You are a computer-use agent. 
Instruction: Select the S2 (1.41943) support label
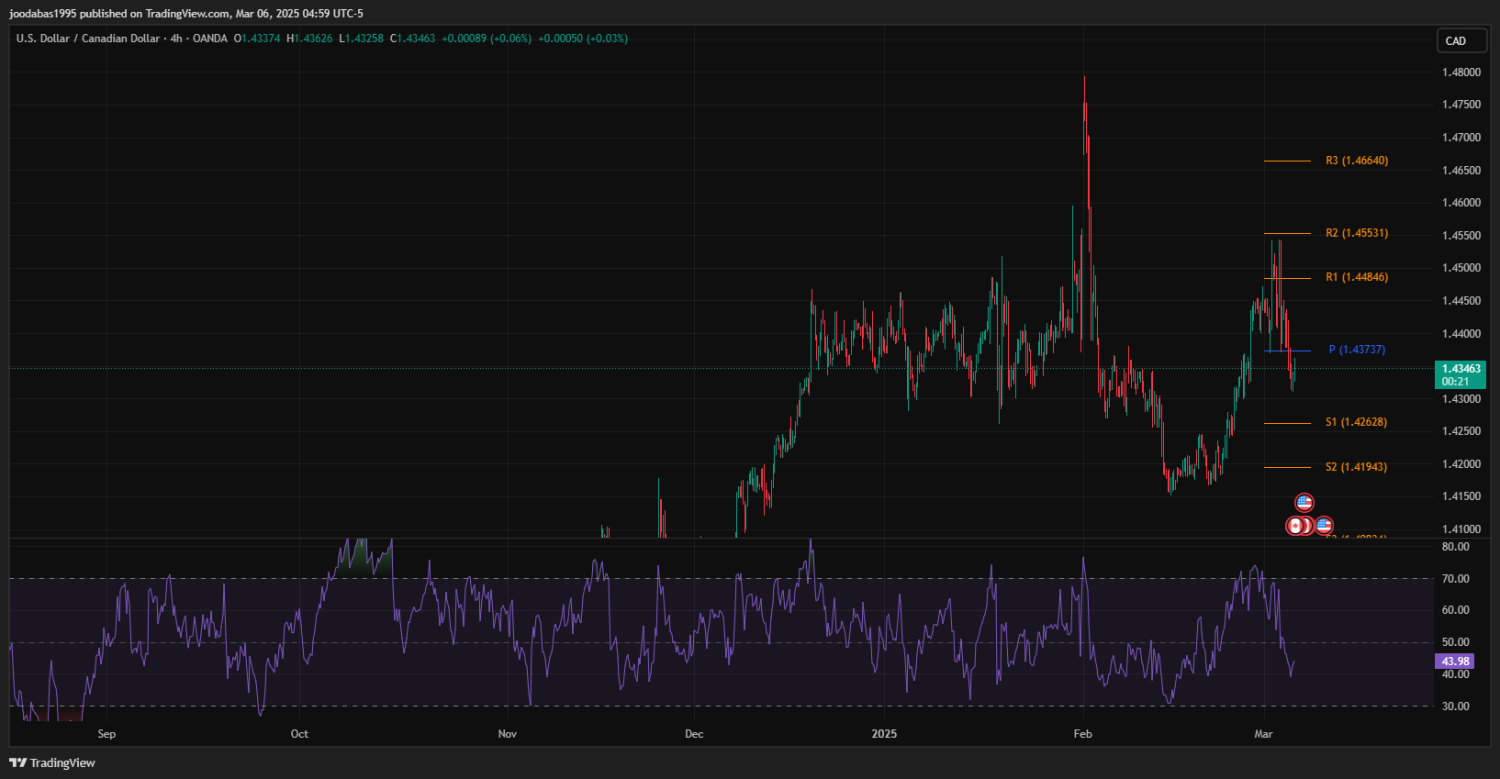(x=1356, y=467)
